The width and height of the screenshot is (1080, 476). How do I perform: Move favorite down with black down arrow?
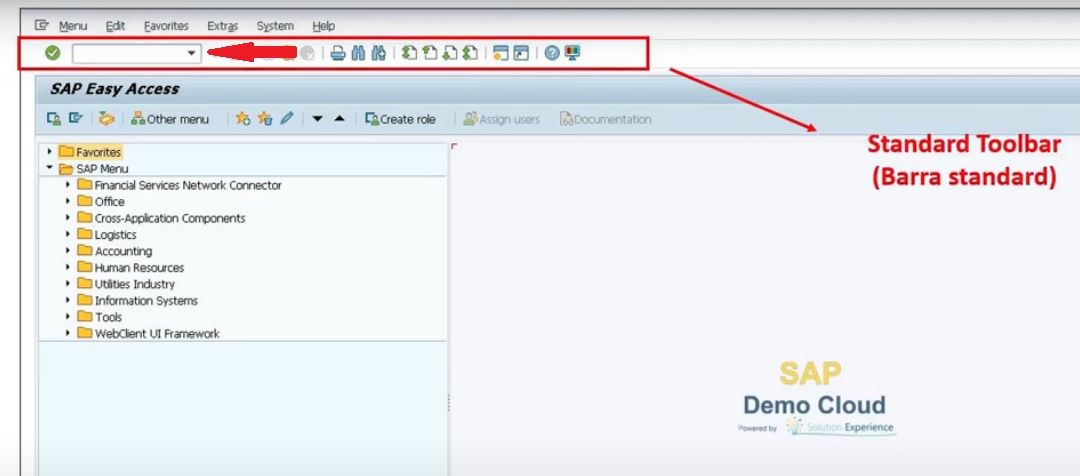click(318, 119)
